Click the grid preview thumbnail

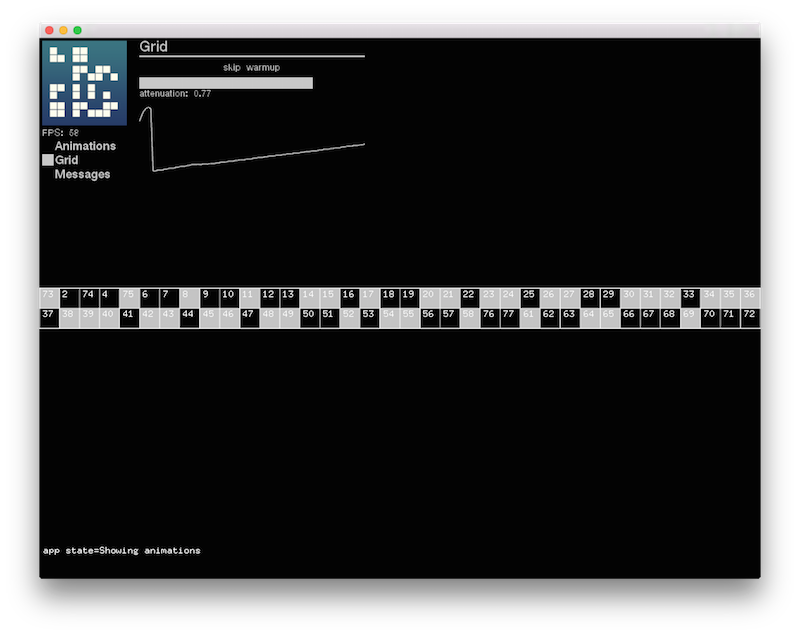[x=84, y=82]
